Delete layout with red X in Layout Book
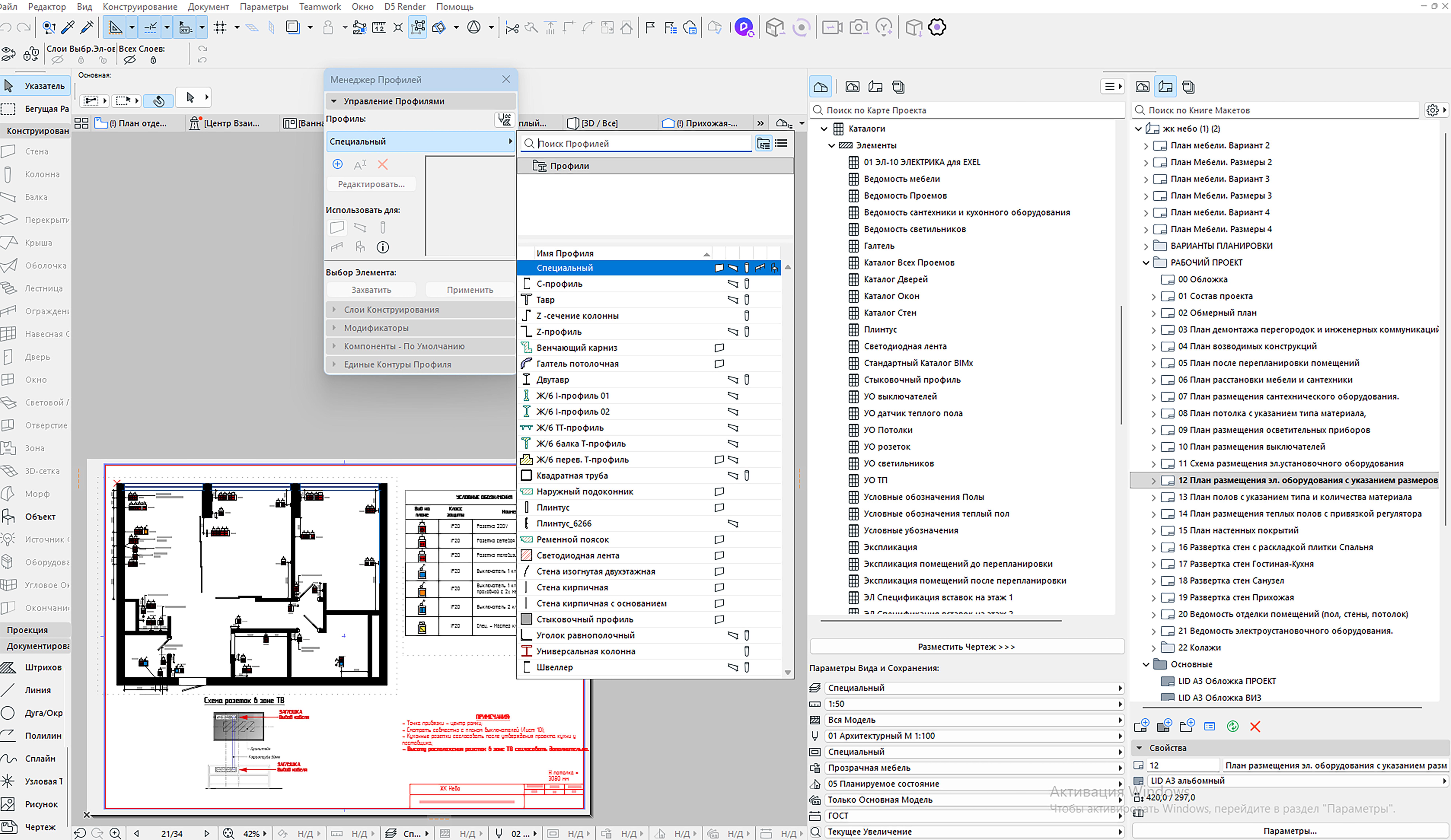 point(1255,727)
